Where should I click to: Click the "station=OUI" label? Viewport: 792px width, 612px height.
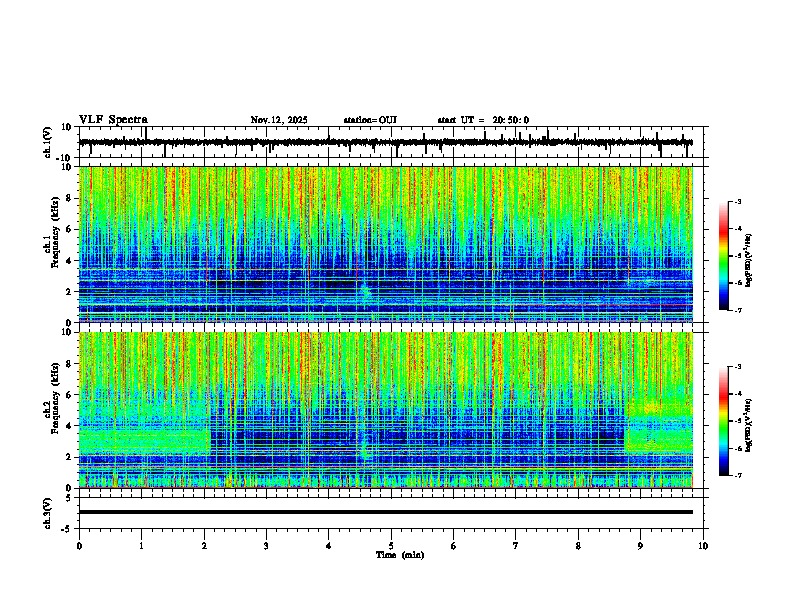[370, 120]
